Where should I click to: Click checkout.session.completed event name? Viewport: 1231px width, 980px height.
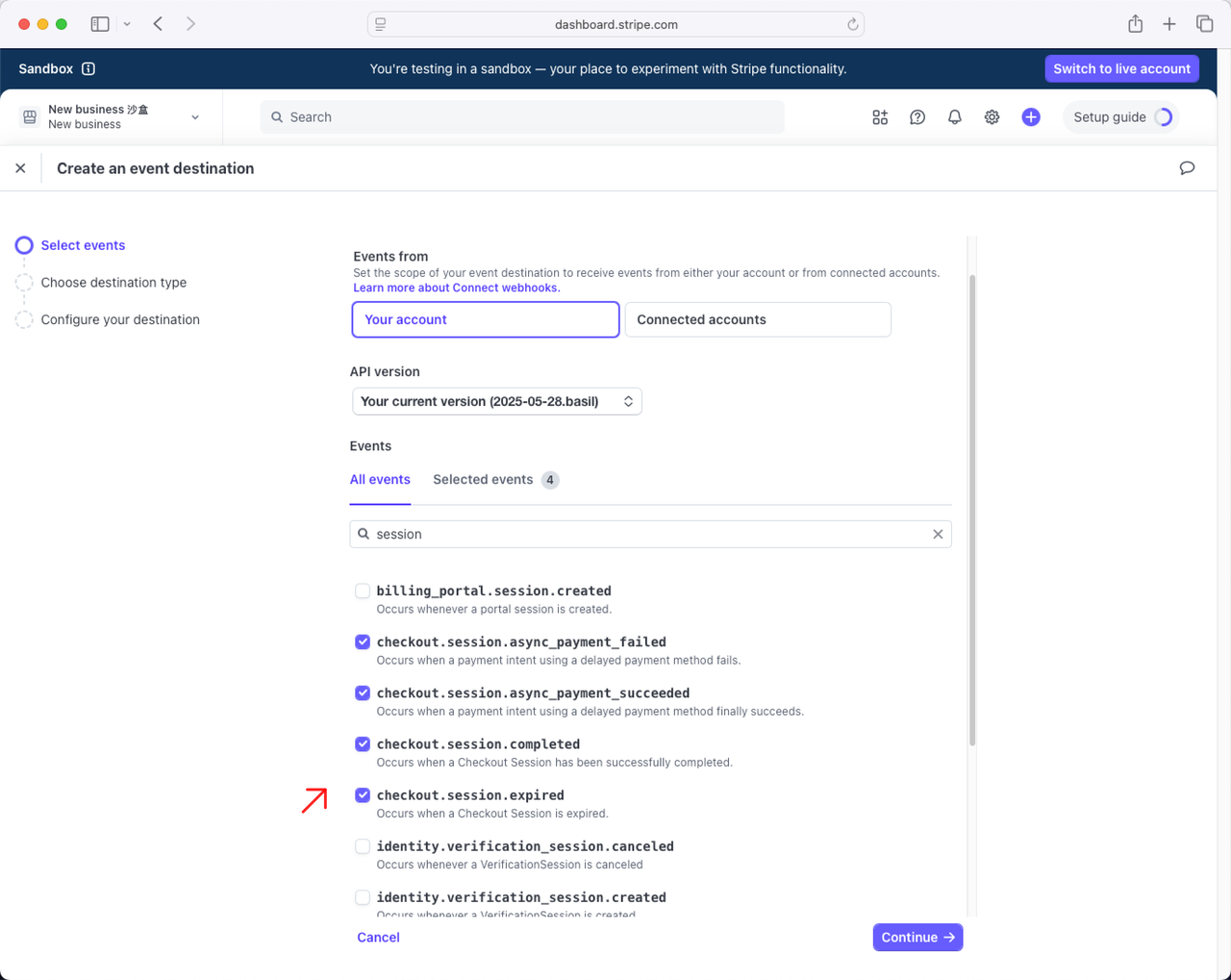pyautogui.click(x=478, y=744)
